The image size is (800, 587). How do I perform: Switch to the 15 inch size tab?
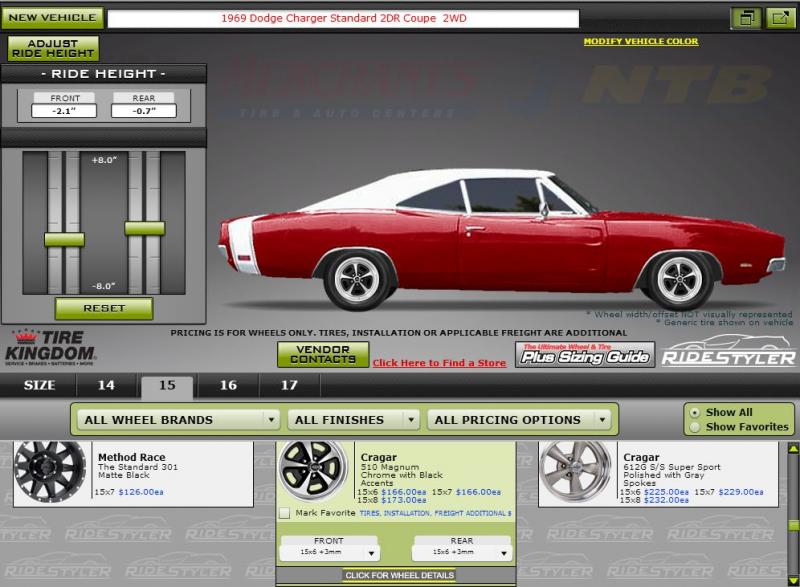[167, 387]
